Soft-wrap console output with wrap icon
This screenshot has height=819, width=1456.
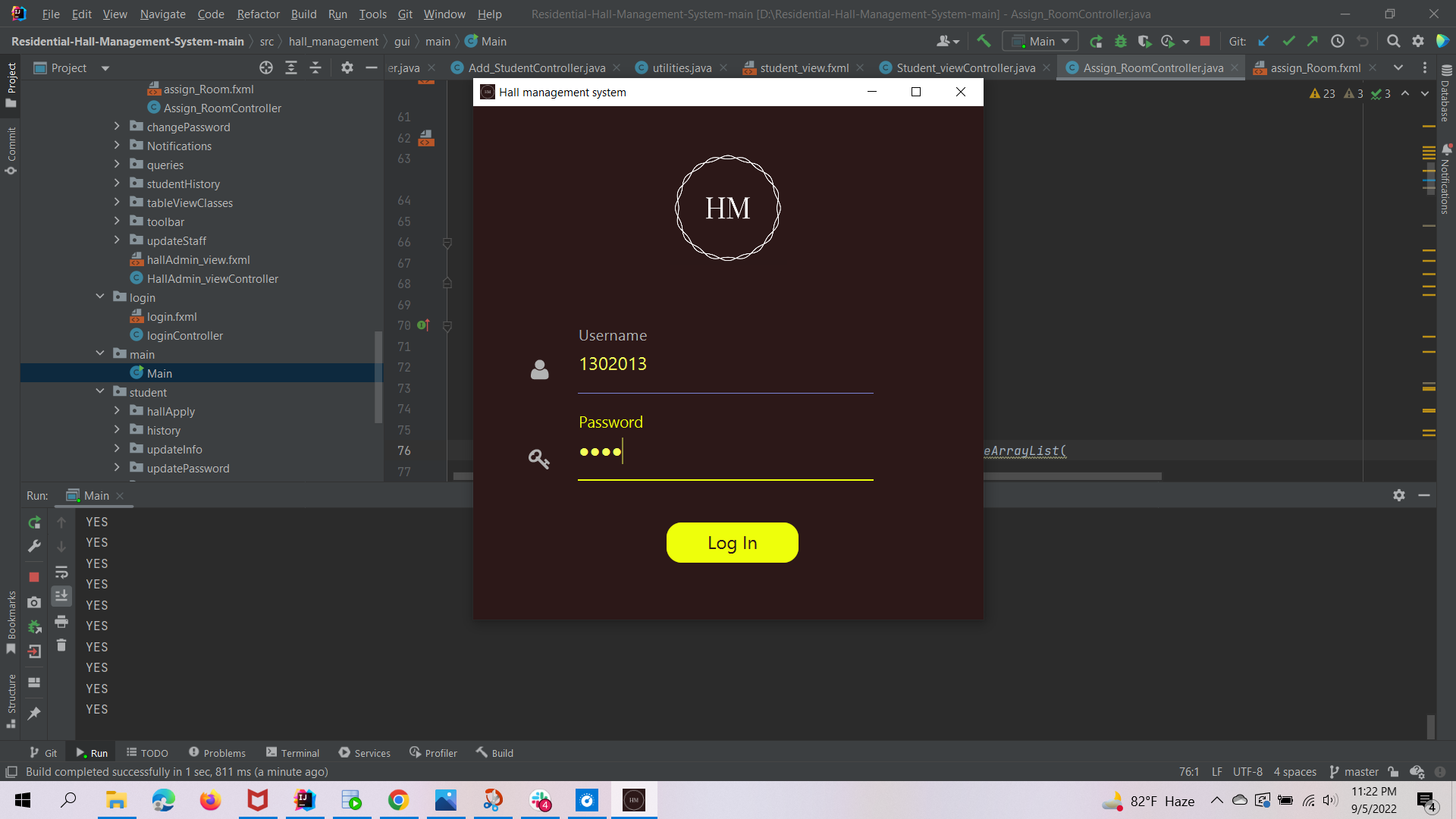(61, 573)
